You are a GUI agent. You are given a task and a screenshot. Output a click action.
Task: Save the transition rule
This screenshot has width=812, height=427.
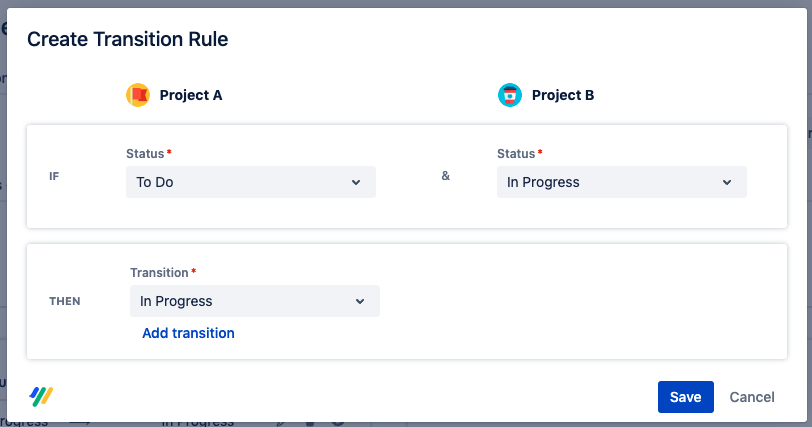pos(685,397)
